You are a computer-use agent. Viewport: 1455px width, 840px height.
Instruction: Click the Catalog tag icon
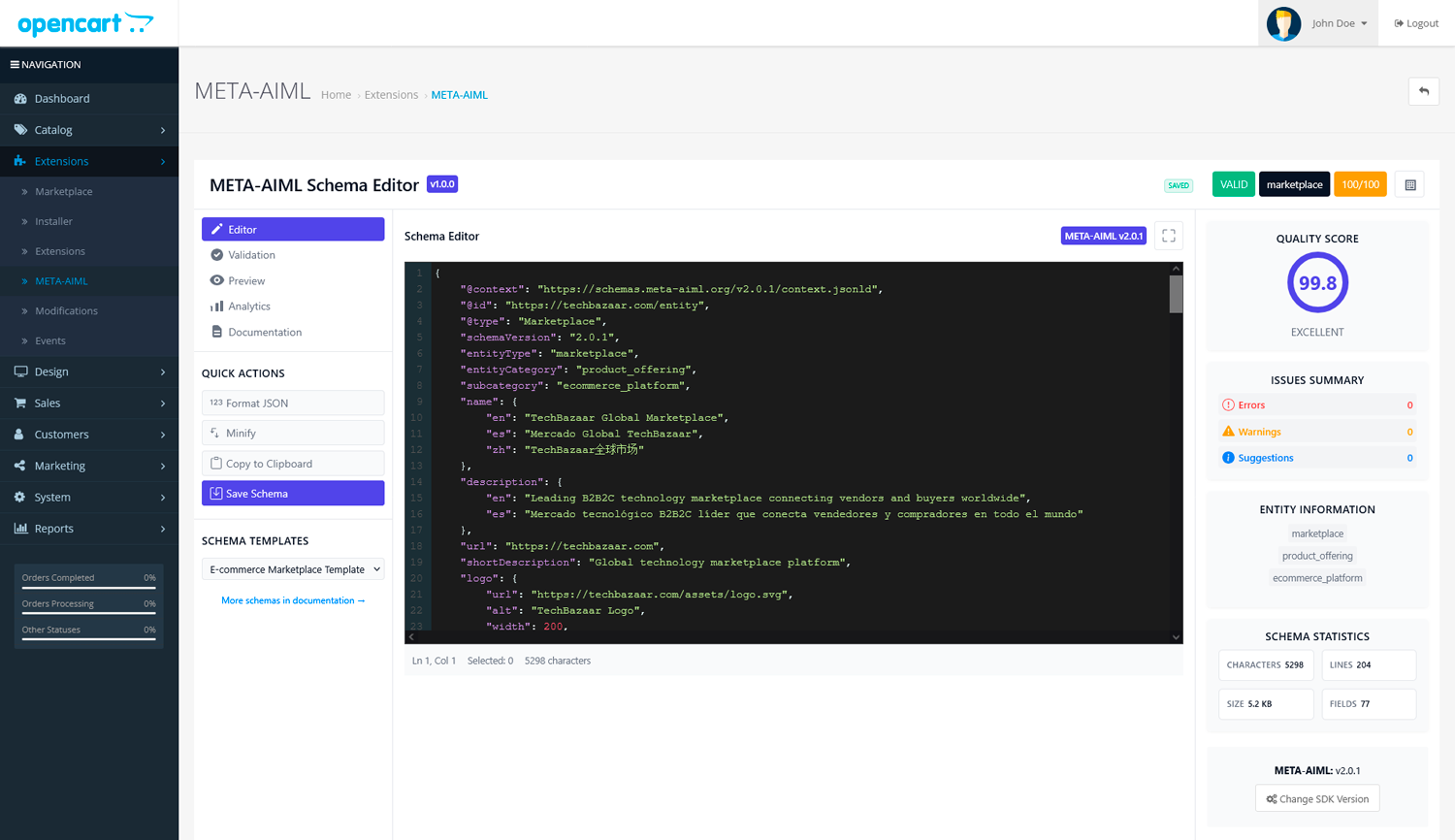pos(20,130)
